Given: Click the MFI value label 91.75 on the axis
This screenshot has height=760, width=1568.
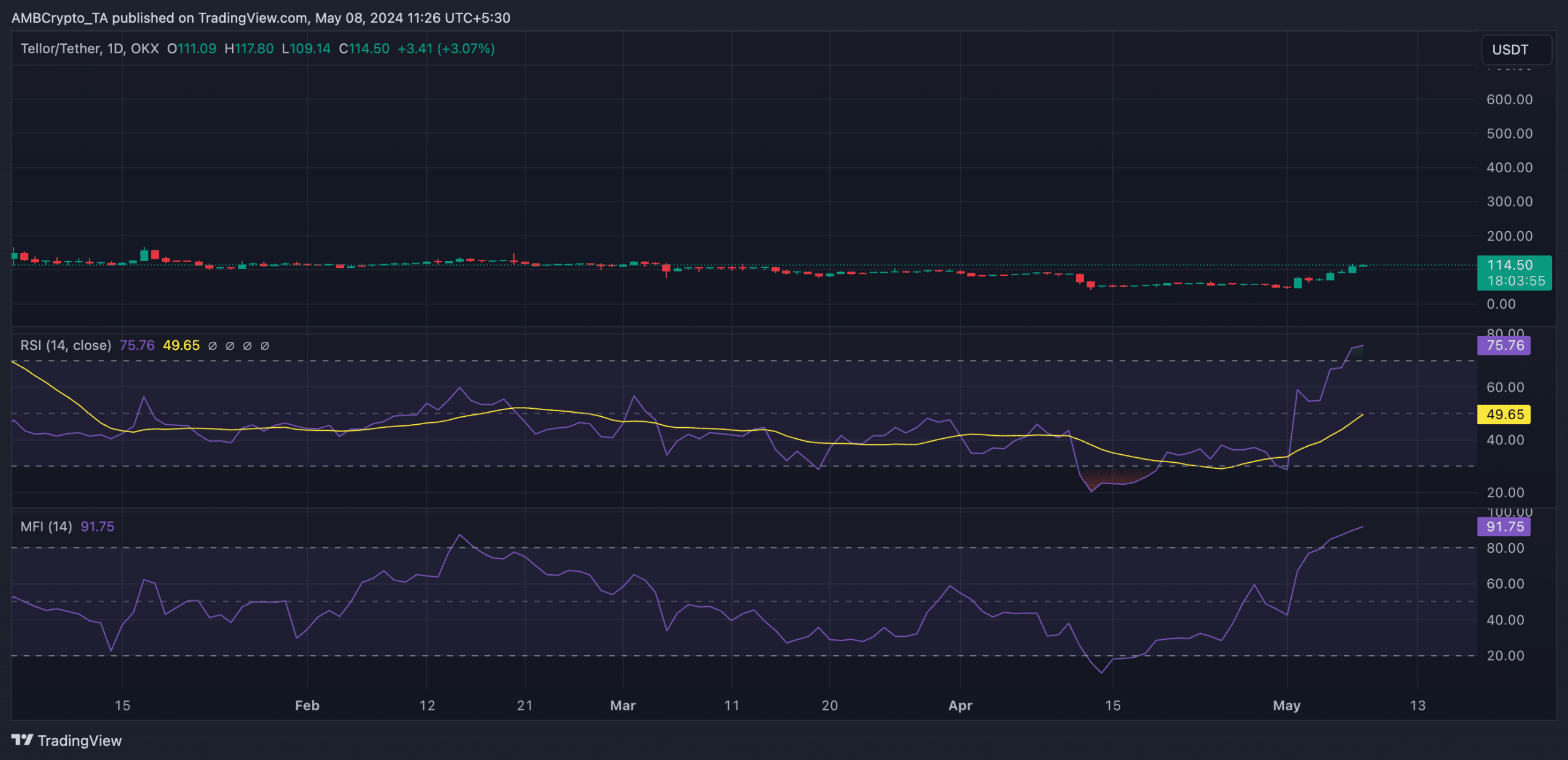Looking at the screenshot, I should 1504,526.
